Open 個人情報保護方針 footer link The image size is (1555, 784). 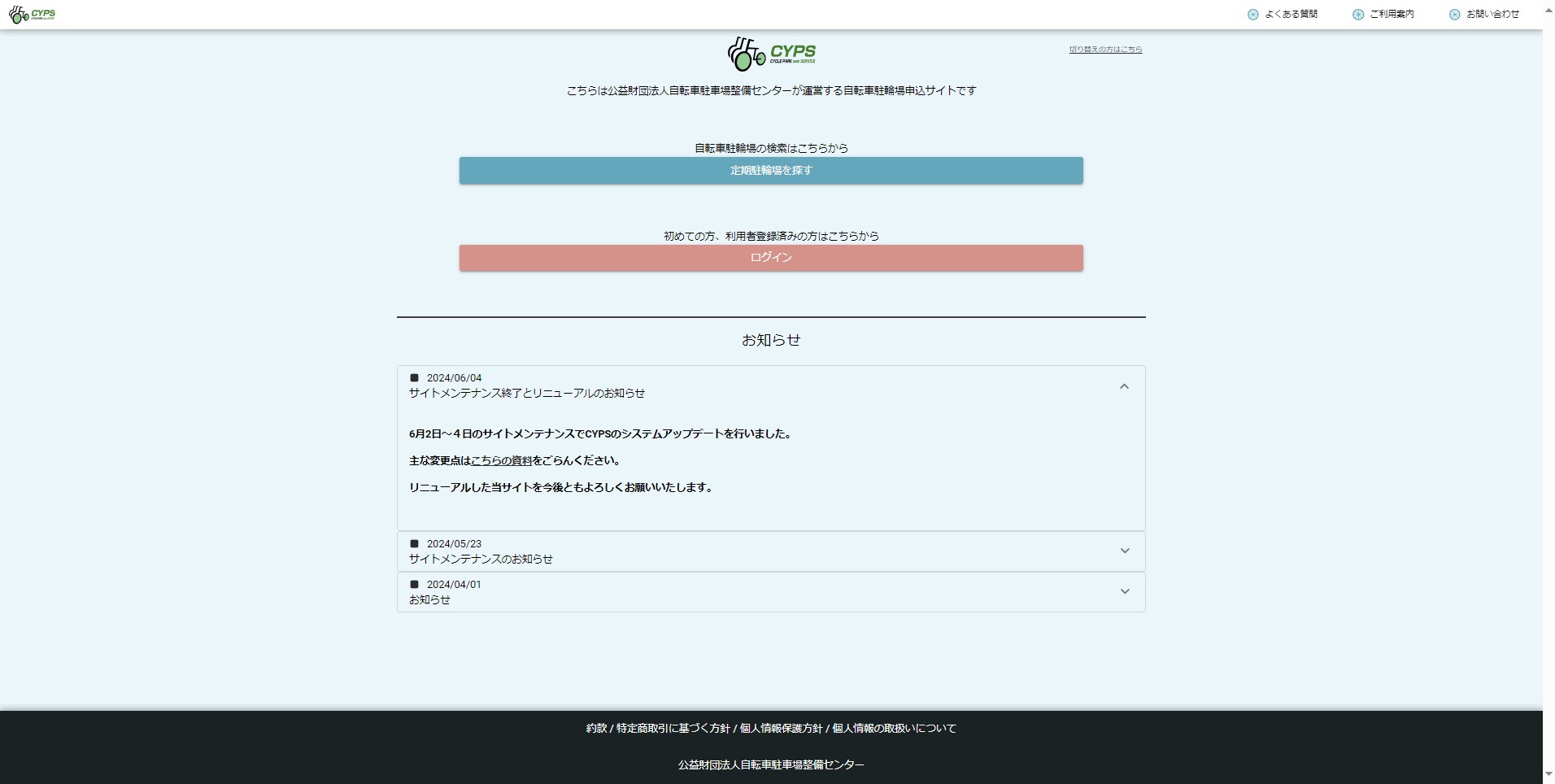click(781, 729)
